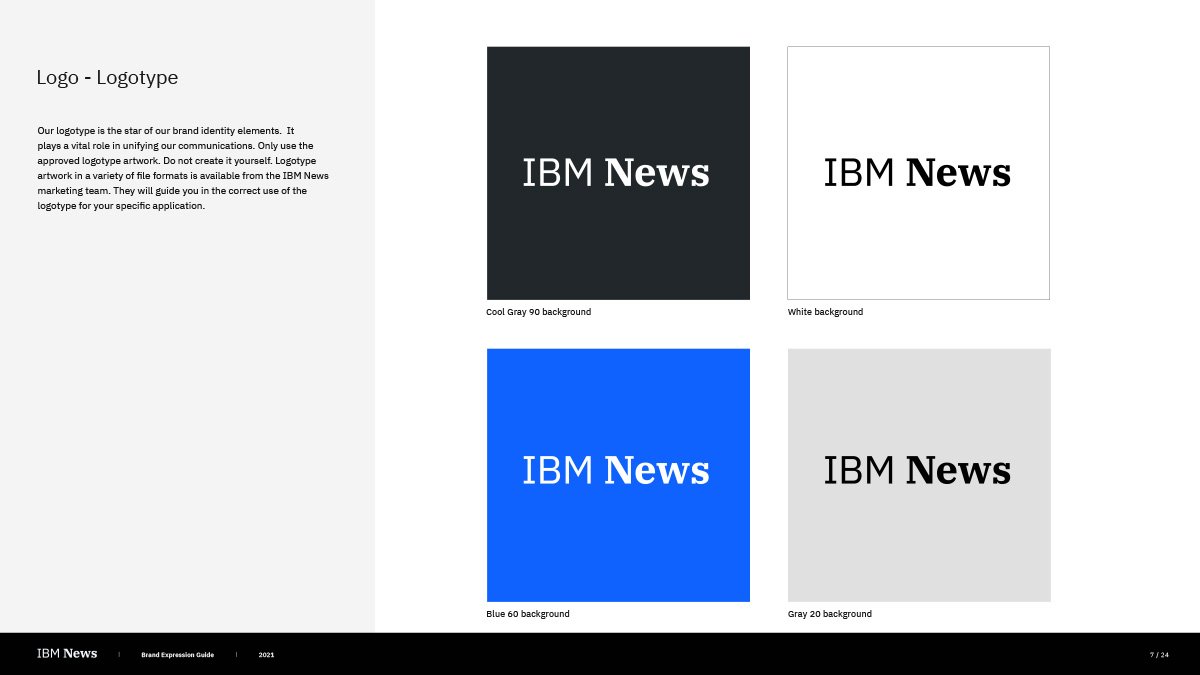Click the IBM News logo on Blue 60 tile
The height and width of the screenshot is (675, 1200).
pos(617,470)
